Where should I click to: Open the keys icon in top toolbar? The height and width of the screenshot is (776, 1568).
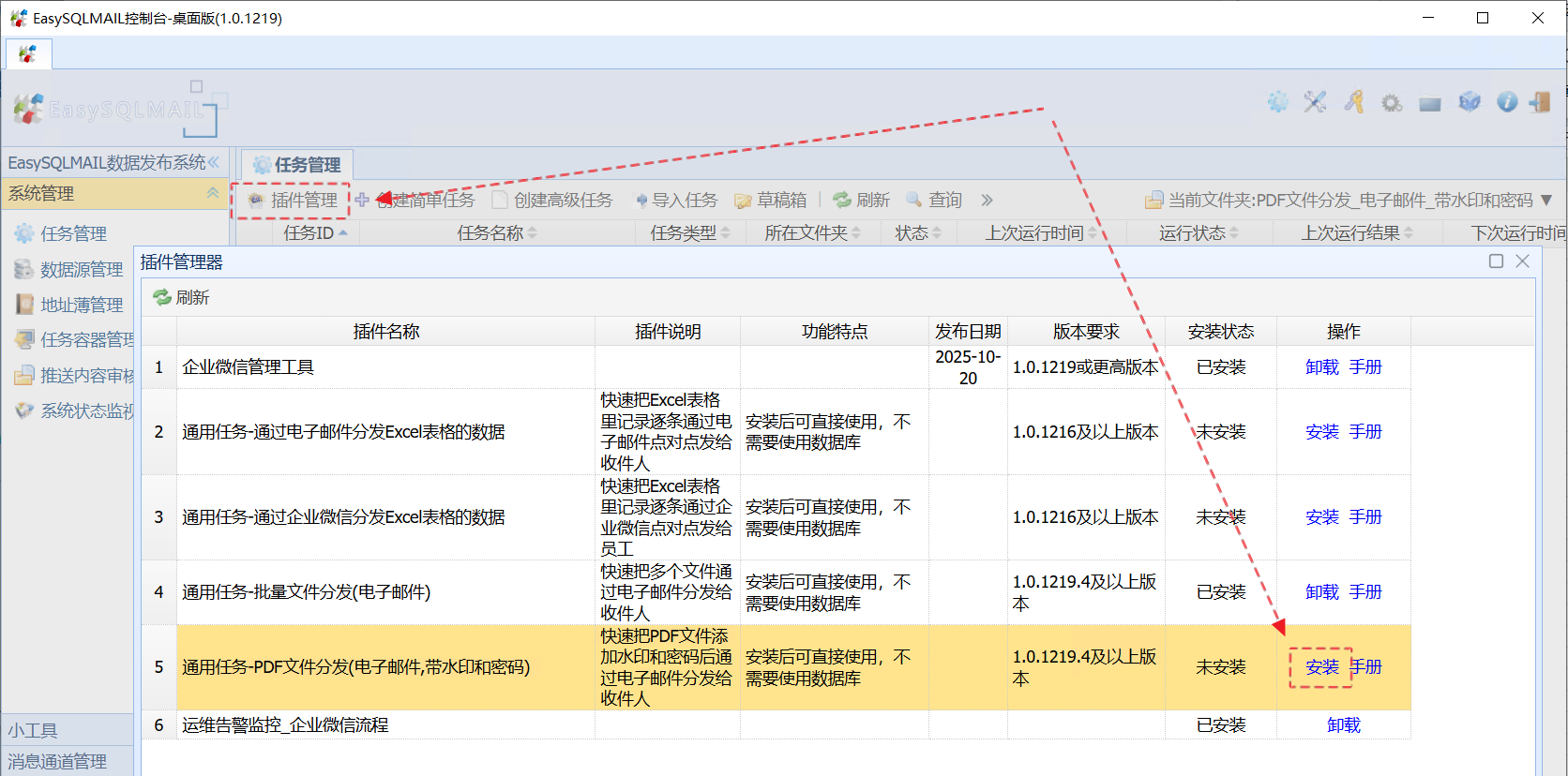click(x=1353, y=102)
